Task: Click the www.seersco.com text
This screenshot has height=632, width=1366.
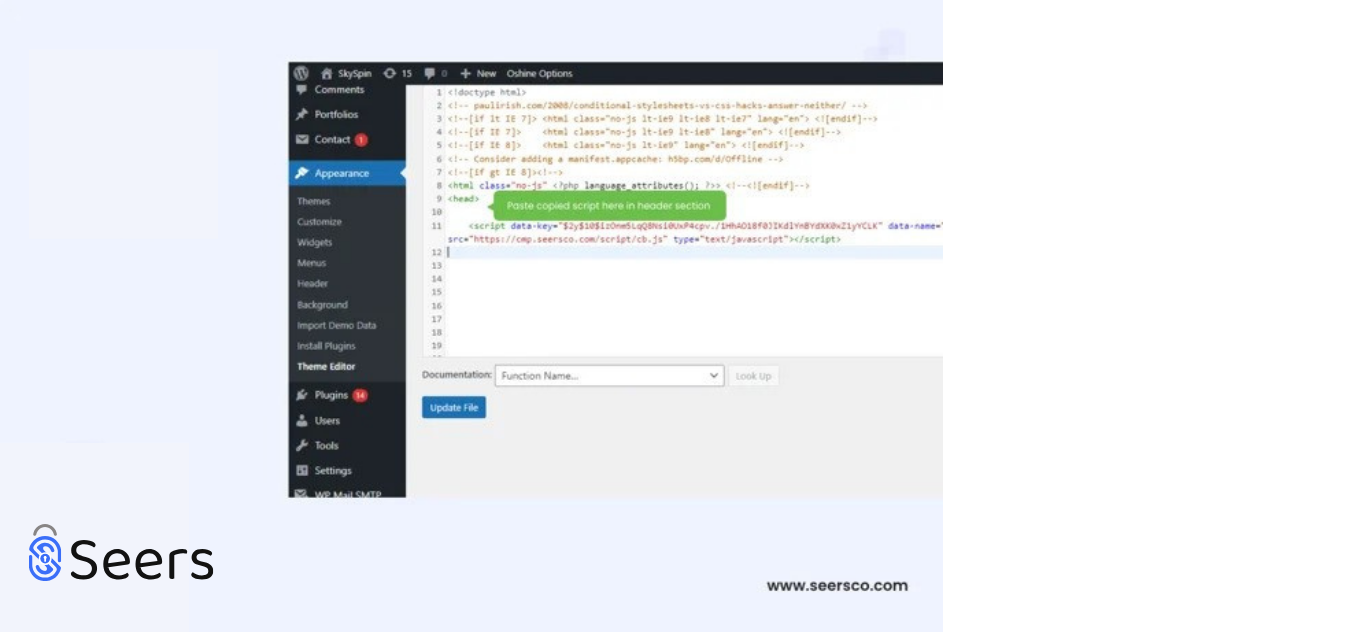Action: pyautogui.click(x=837, y=586)
